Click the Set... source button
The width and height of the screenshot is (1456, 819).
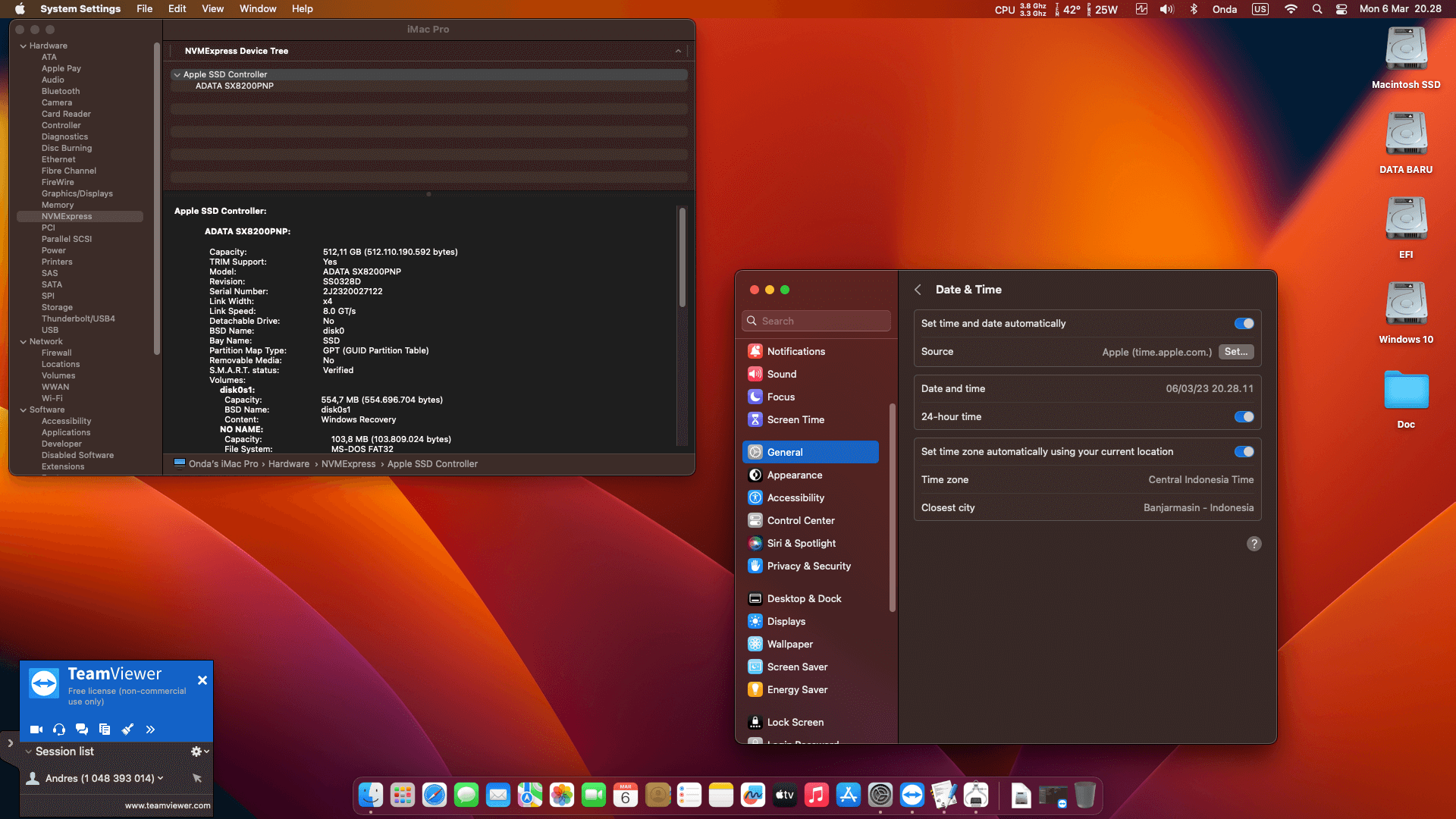pos(1235,352)
